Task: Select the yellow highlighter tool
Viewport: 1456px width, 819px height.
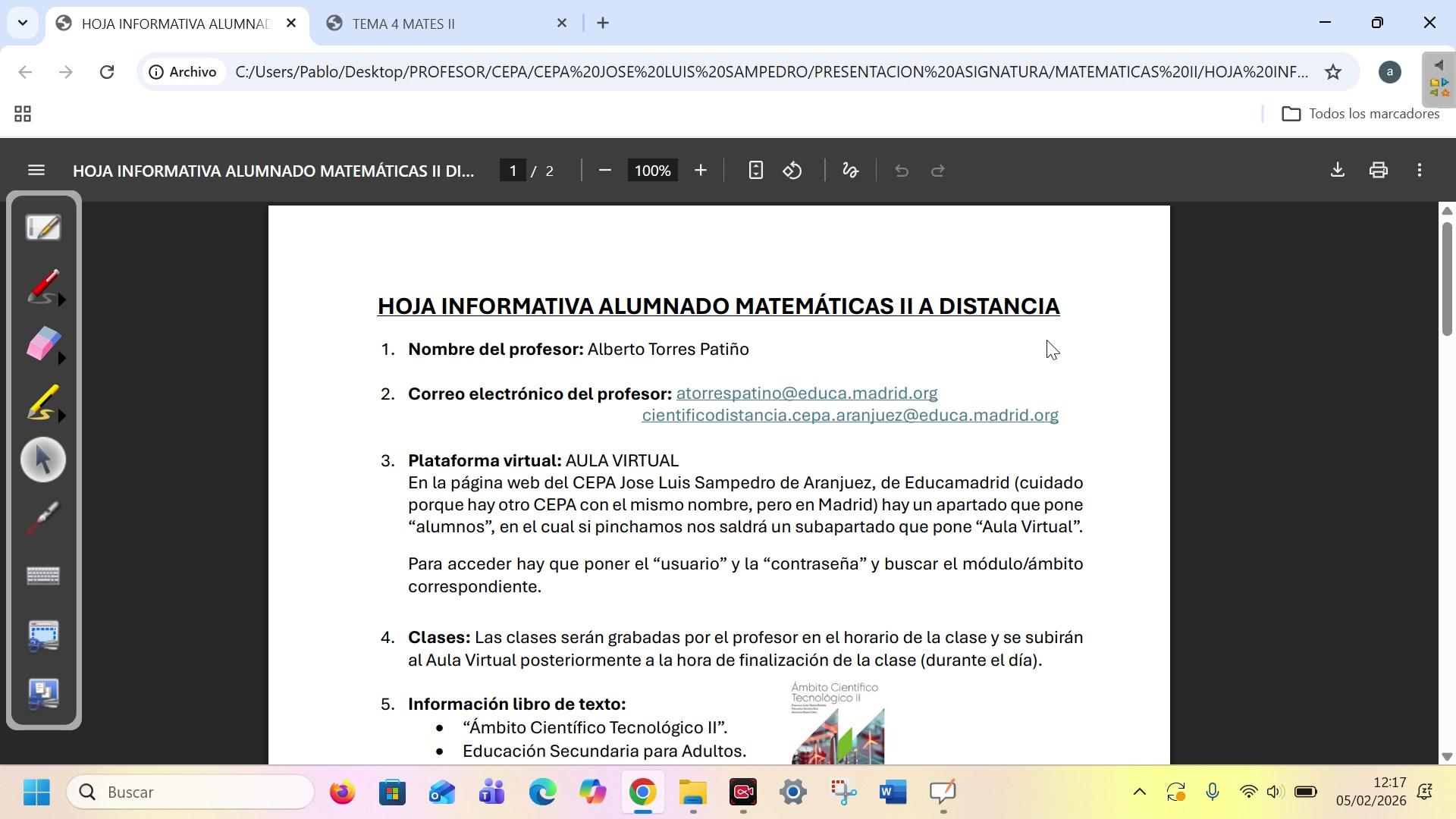Action: (x=42, y=402)
